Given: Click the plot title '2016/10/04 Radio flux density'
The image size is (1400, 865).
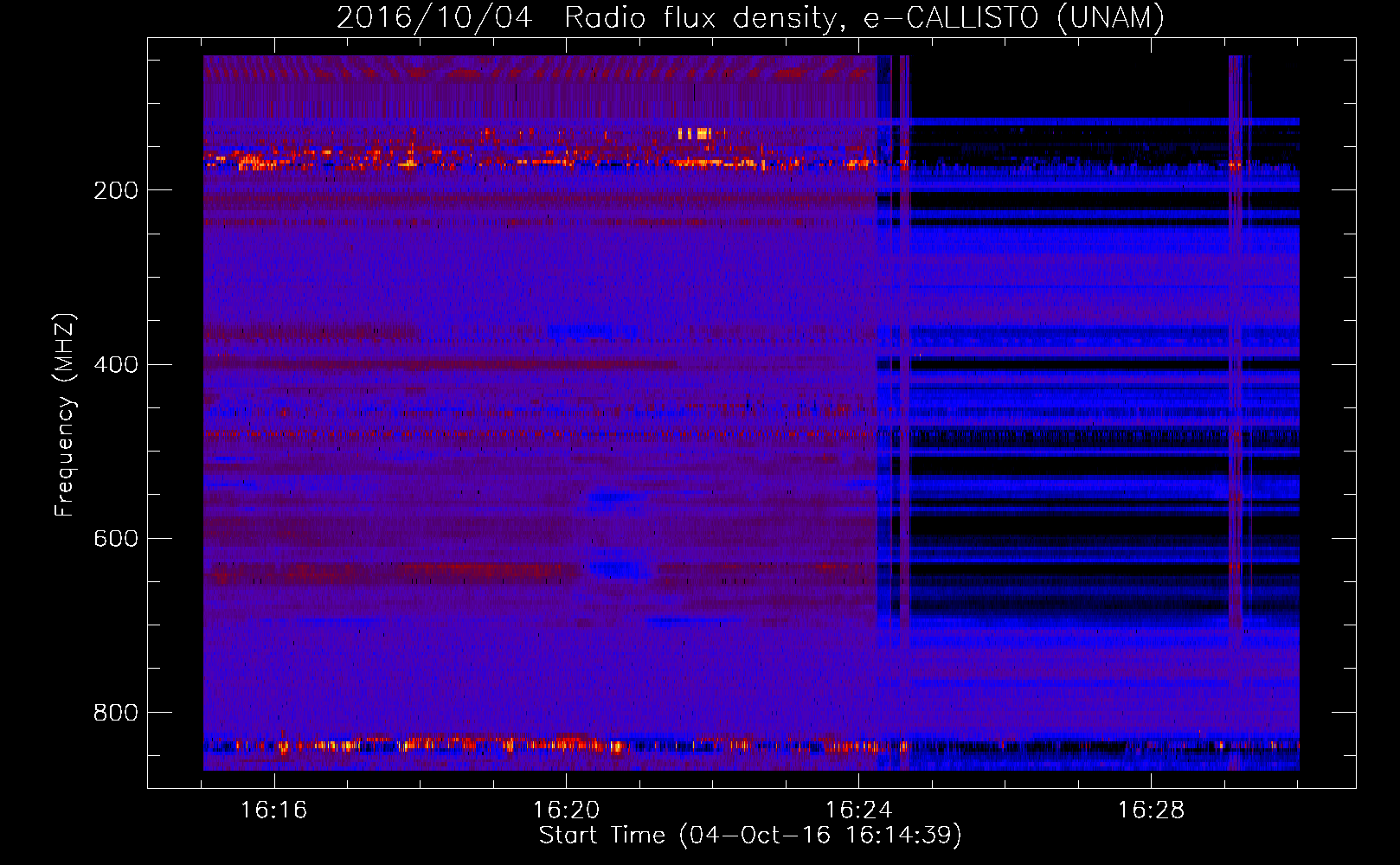Looking at the screenshot, I should click(750, 17).
